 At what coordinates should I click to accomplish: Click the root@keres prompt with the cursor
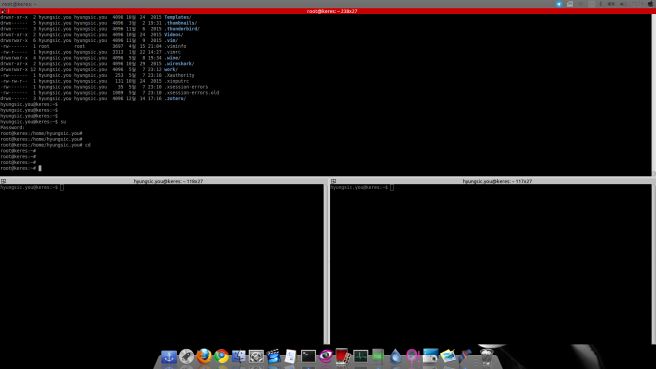pos(21,168)
